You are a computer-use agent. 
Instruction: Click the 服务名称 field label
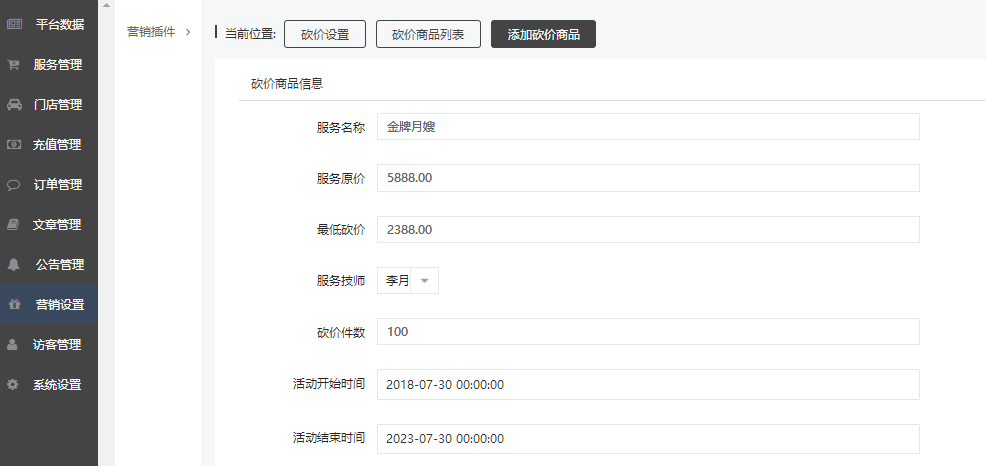[x=341, y=127]
